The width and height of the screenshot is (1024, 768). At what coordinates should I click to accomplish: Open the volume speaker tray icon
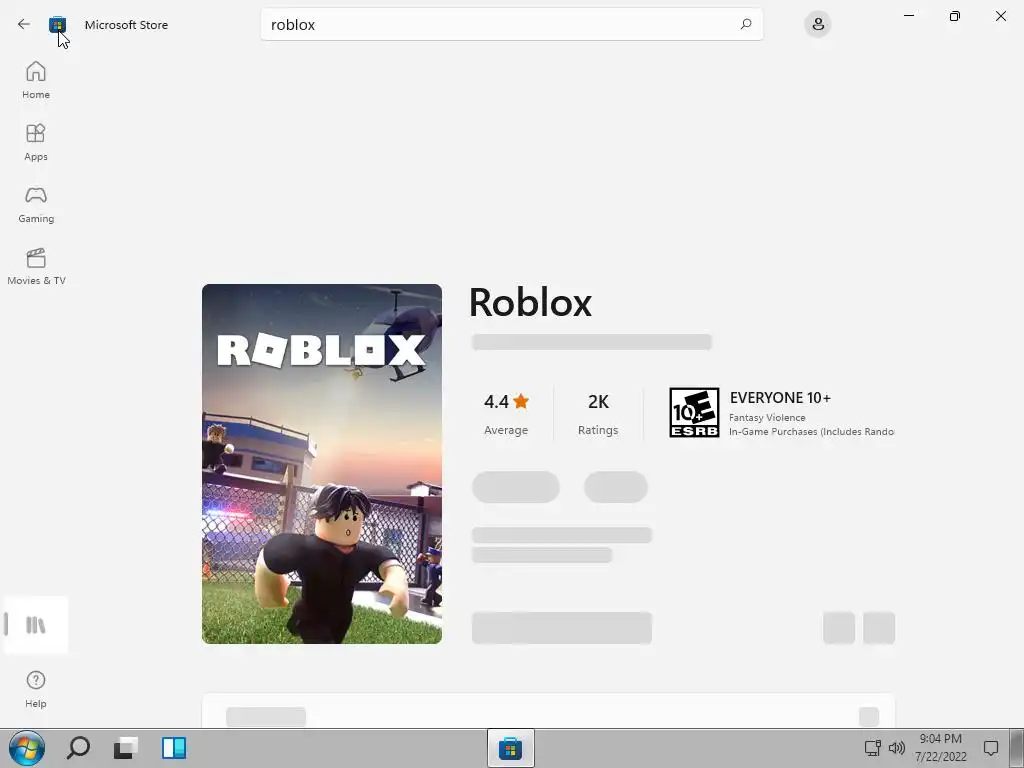click(897, 748)
